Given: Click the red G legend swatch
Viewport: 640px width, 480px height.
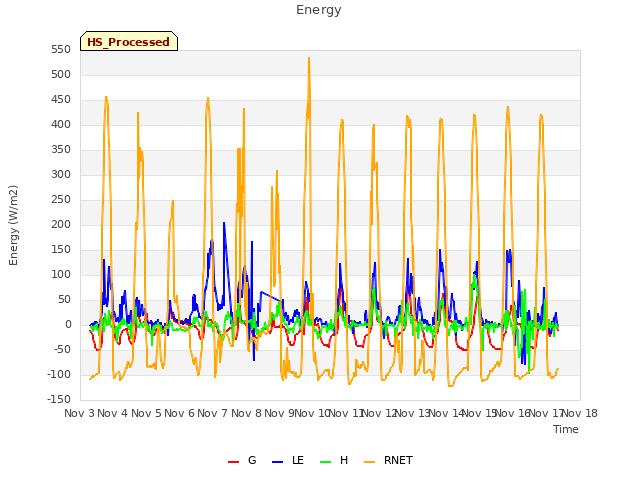Looking at the screenshot, I should tap(233, 462).
